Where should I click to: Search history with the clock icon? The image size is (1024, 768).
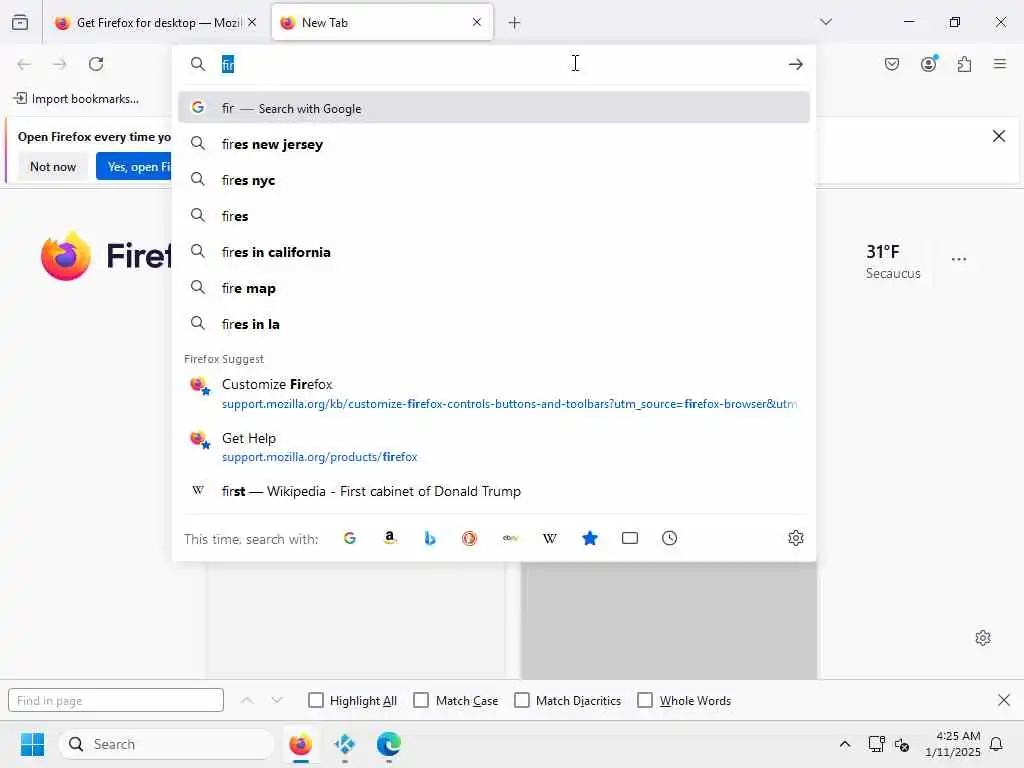tap(669, 538)
